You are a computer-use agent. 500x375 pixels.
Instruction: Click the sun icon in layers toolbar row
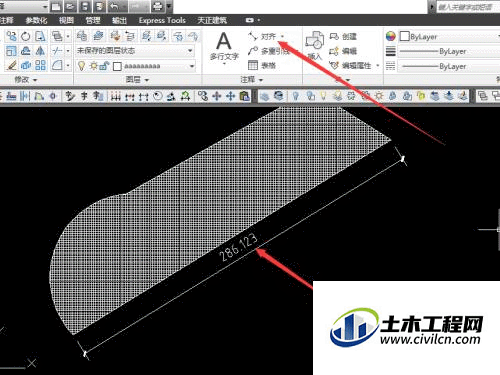pos(379,96)
